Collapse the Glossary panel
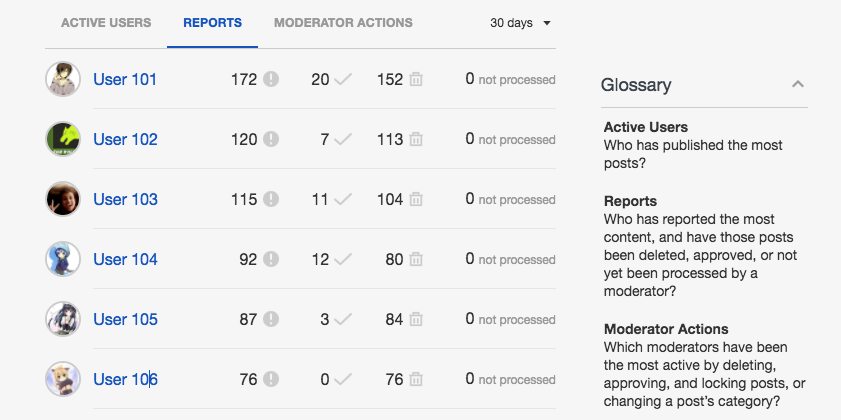Screen dimensions: 841x420 pos(797,85)
